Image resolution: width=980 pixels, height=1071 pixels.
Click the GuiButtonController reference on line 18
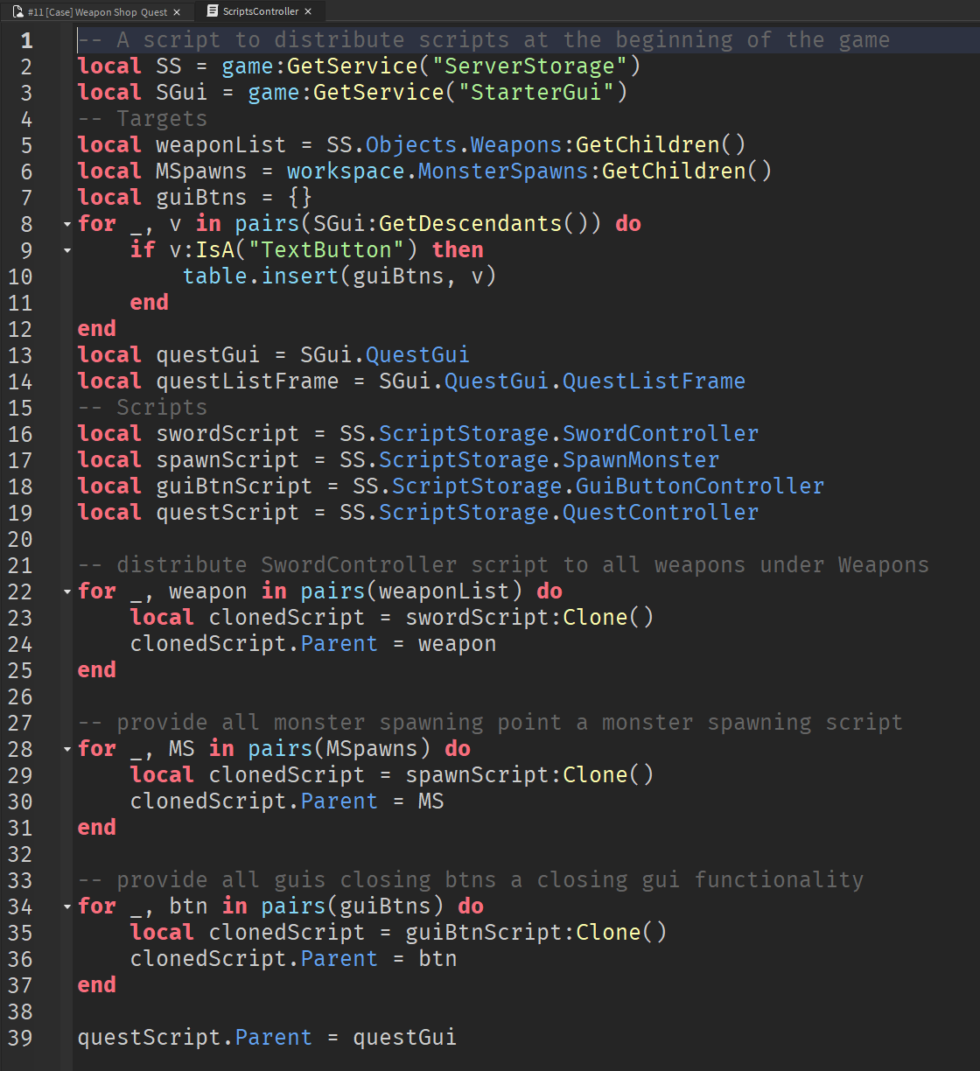coord(699,486)
